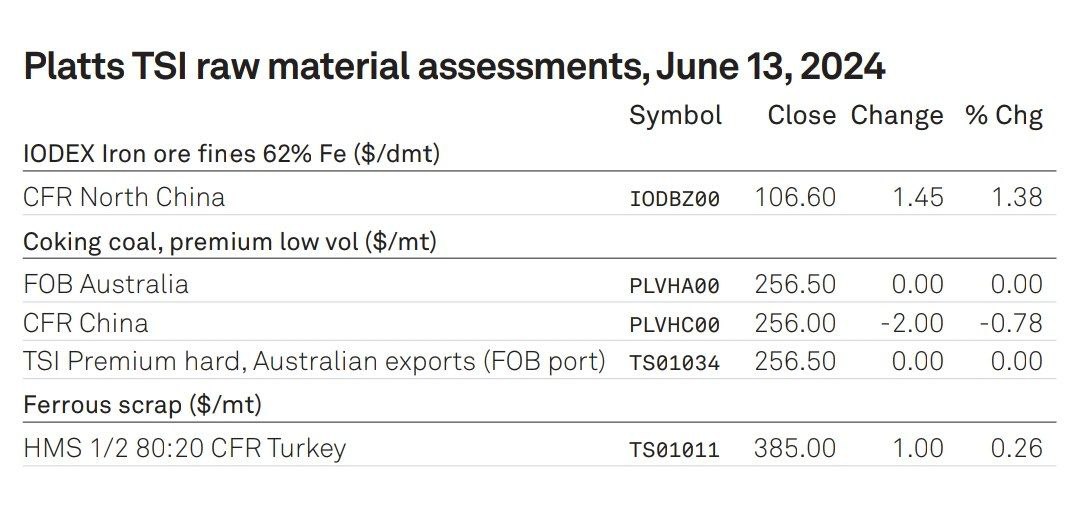Select the Symbol column header
1080x514 pixels.
[x=675, y=116]
